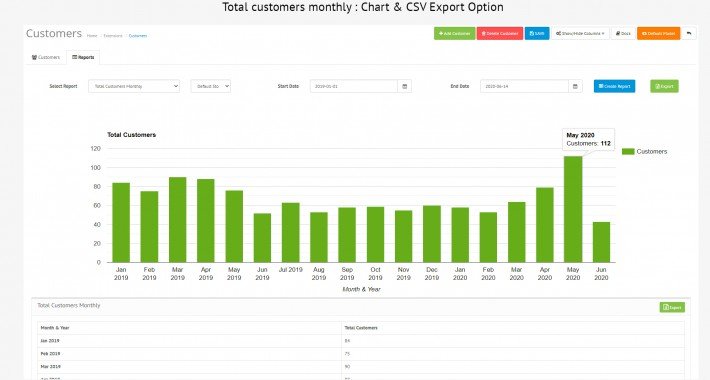
Task: Click the Home breadcrumb link
Action: [92, 36]
